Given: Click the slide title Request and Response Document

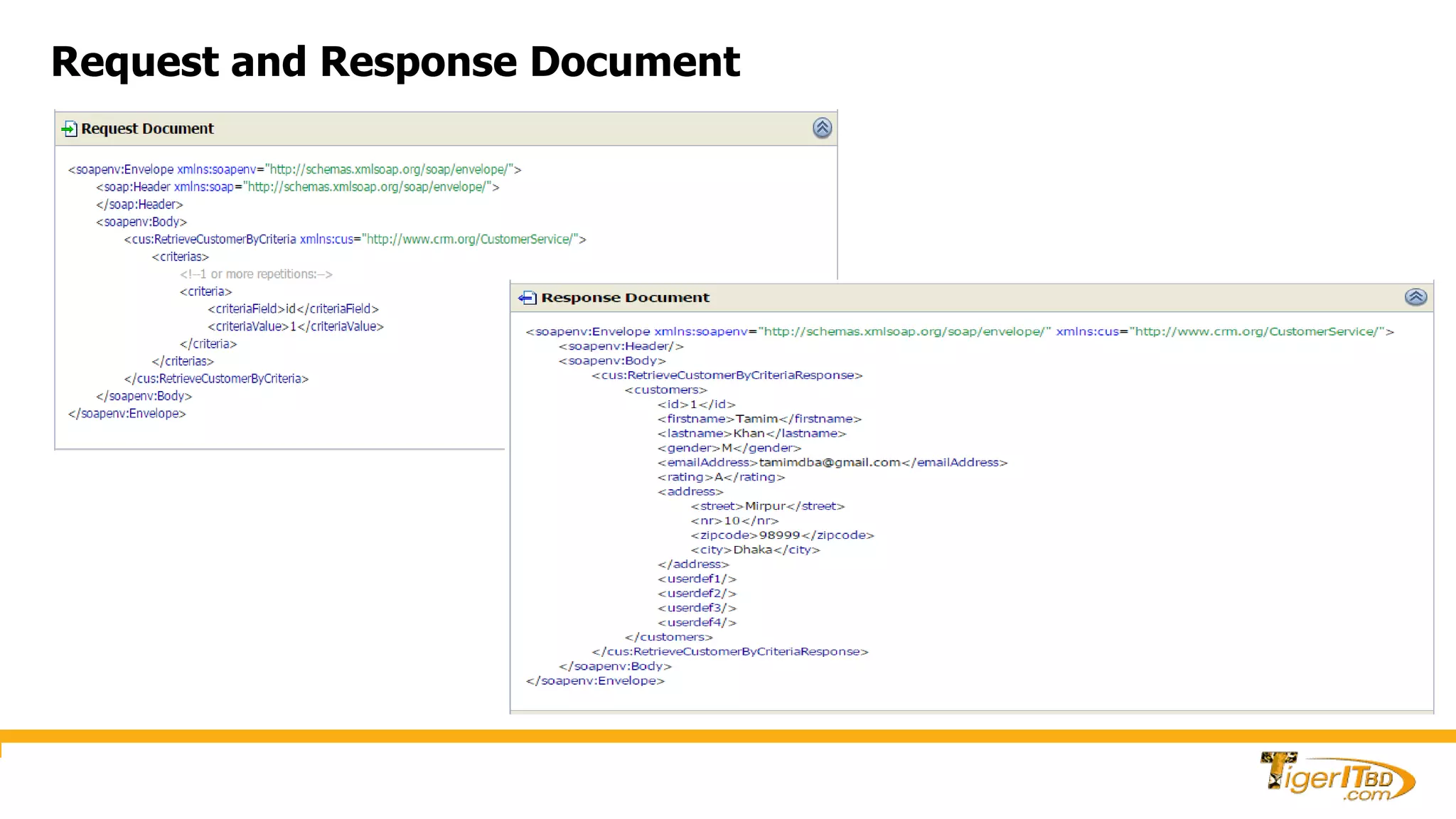Looking at the screenshot, I should [x=395, y=62].
